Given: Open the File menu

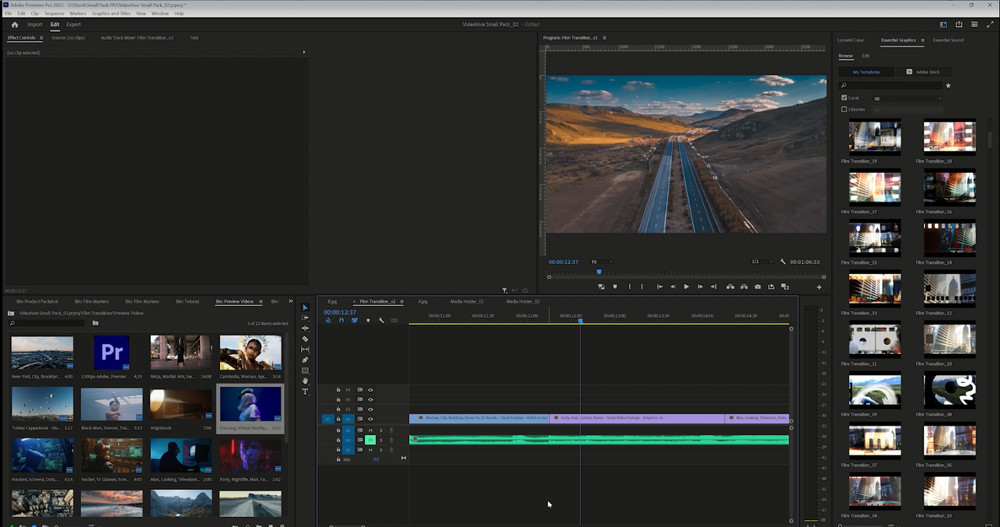Looking at the screenshot, I should tap(8, 13).
